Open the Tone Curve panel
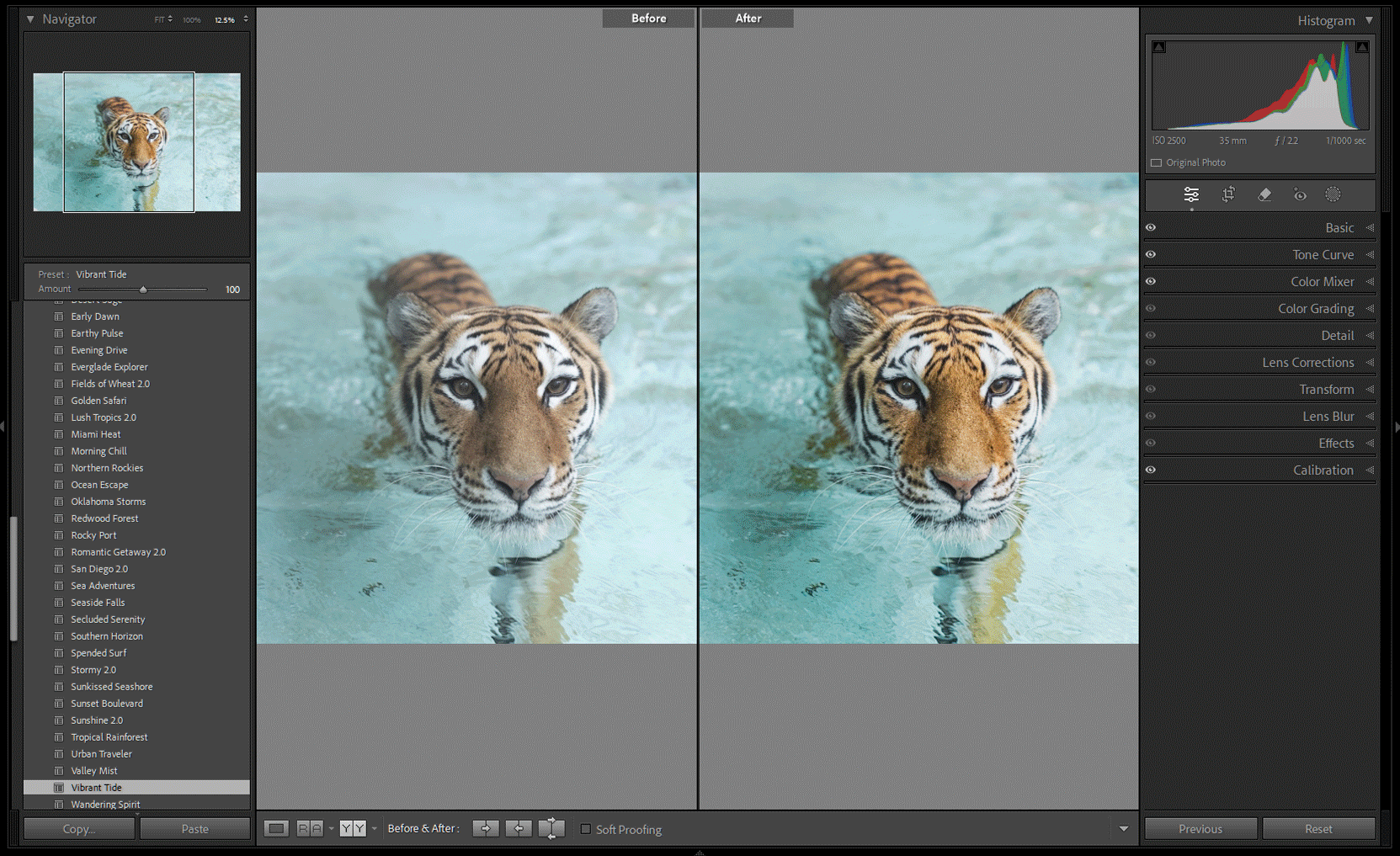 coord(1323,254)
